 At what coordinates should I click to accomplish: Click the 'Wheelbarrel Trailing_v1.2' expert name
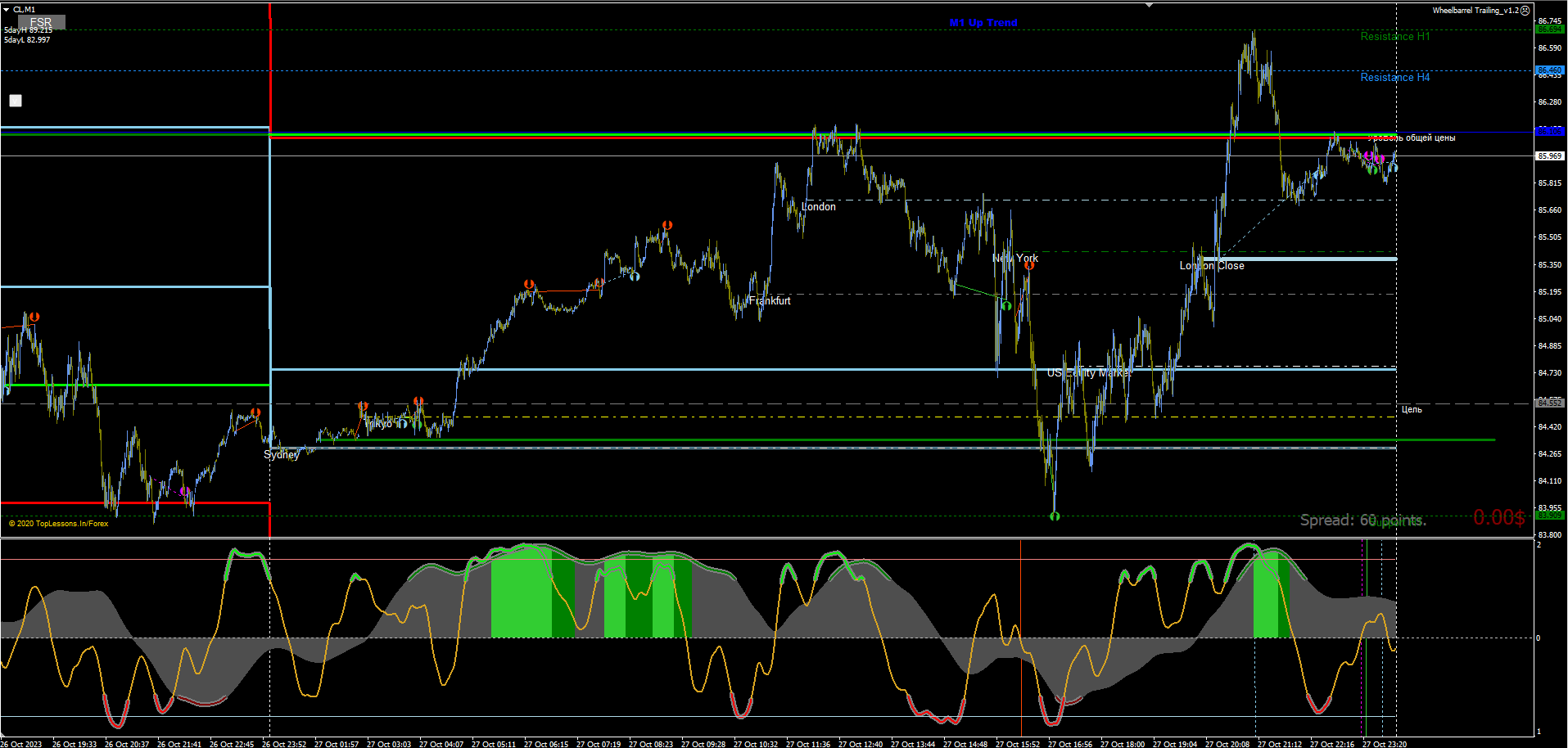click(x=1475, y=11)
